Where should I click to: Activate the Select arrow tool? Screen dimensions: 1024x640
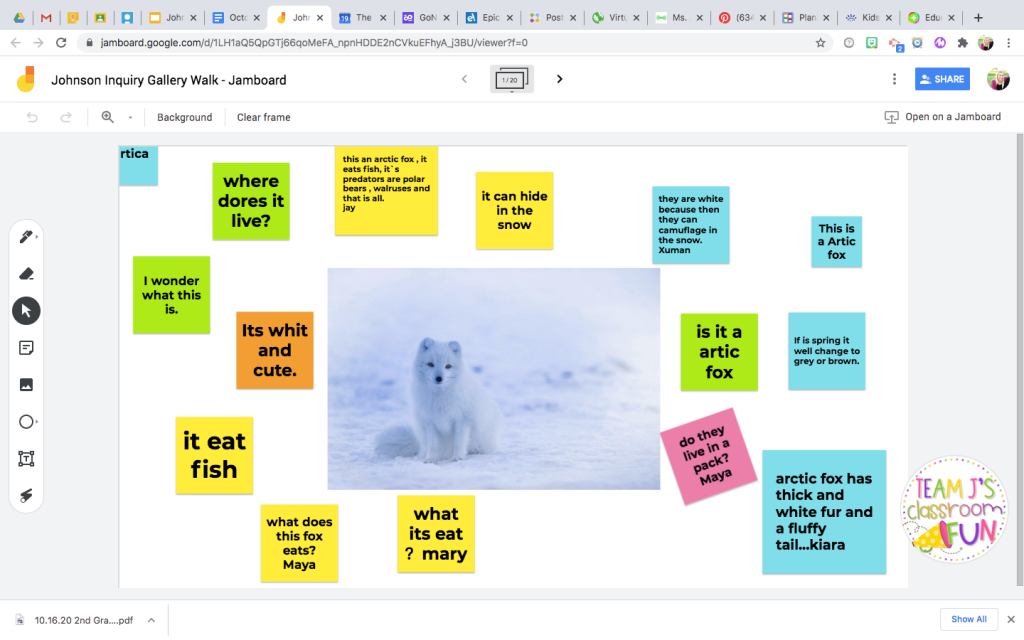pos(26,311)
